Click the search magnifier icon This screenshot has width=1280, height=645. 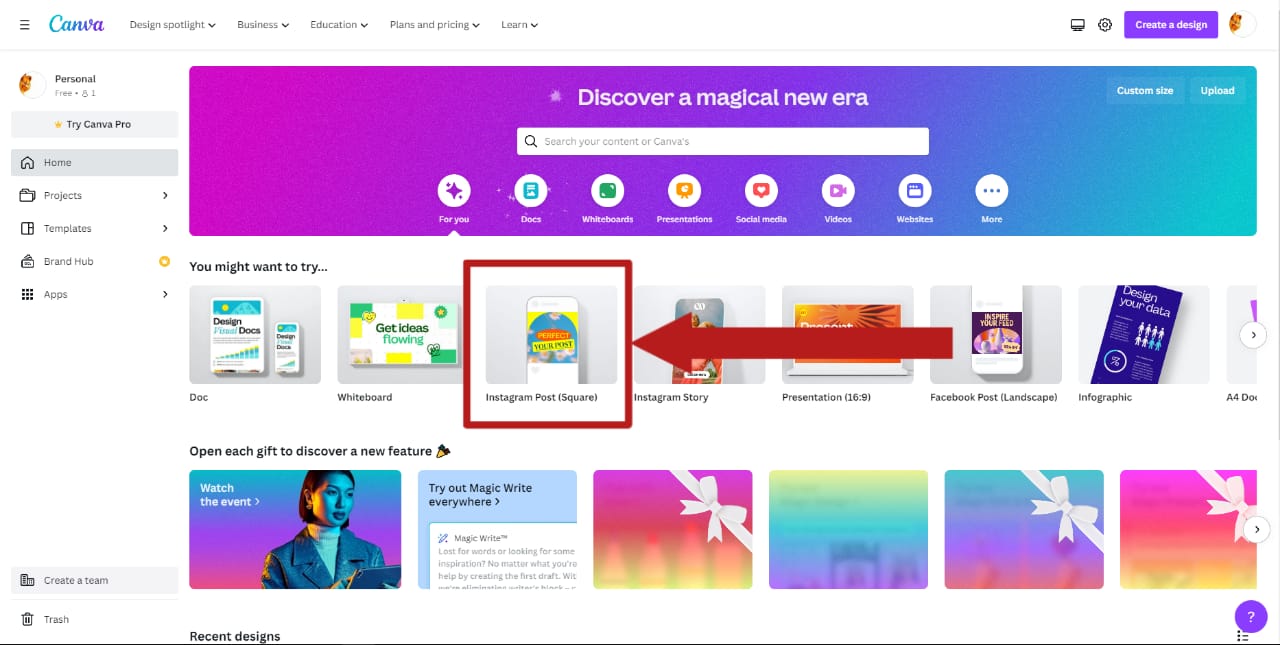[x=531, y=141]
